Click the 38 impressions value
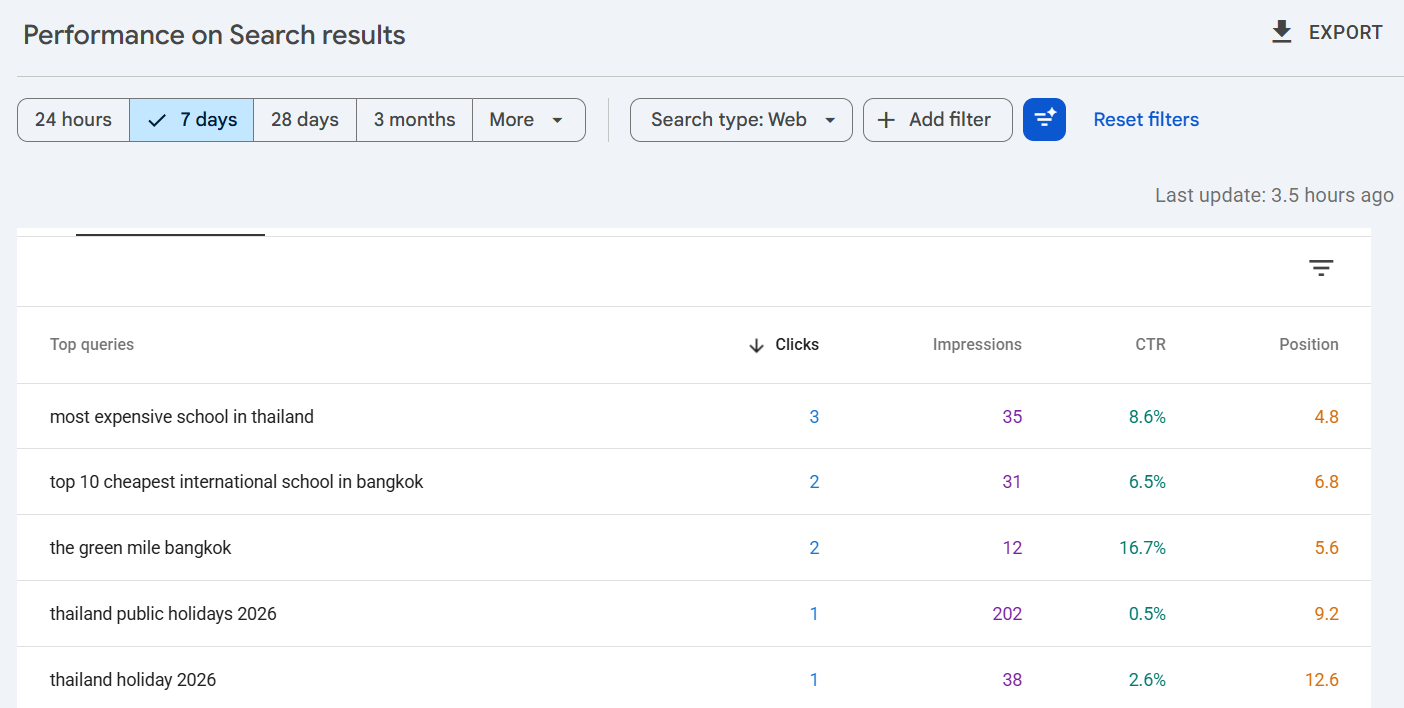1404x708 pixels. (1012, 680)
